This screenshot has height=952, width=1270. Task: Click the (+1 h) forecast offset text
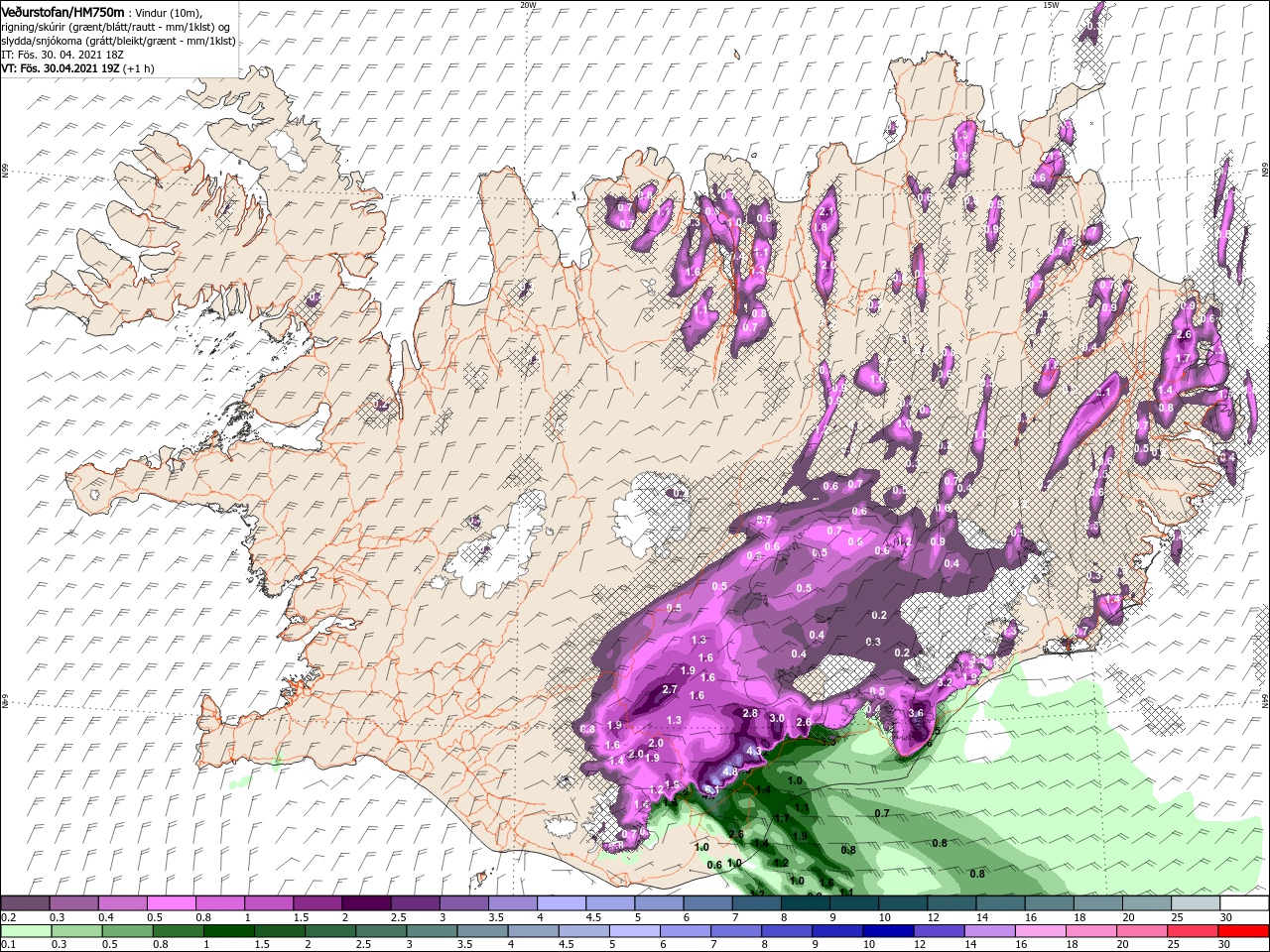[x=138, y=68]
